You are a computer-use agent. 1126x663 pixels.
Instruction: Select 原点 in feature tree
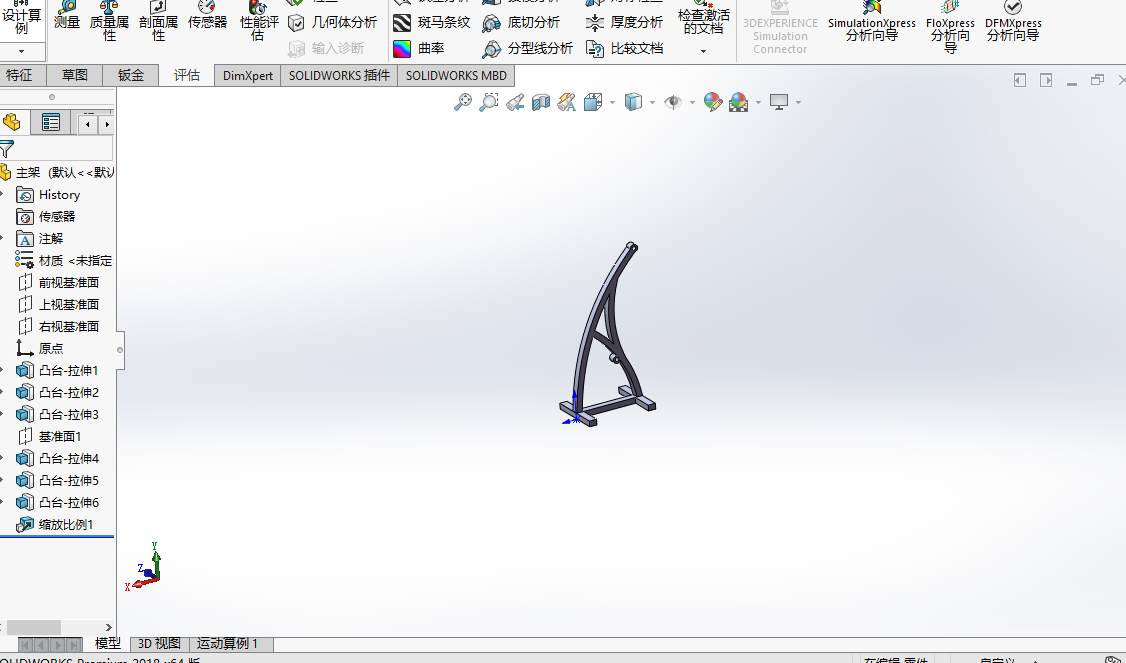point(39,348)
